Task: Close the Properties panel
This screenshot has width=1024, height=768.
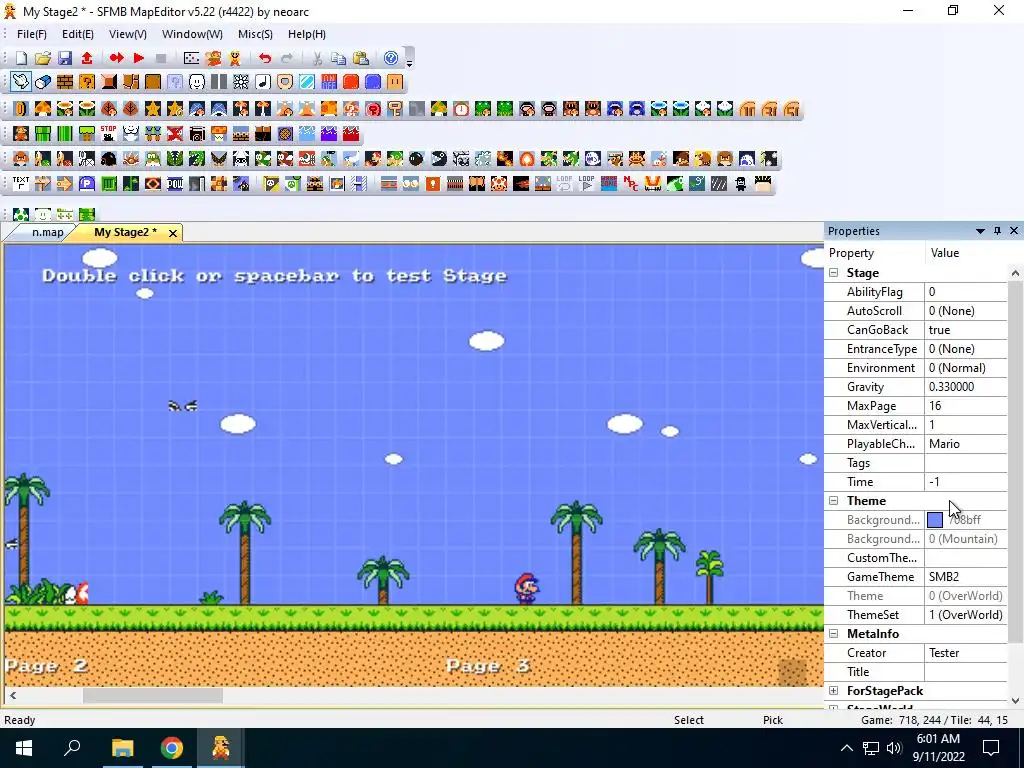Action: pyautogui.click(x=1014, y=231)
